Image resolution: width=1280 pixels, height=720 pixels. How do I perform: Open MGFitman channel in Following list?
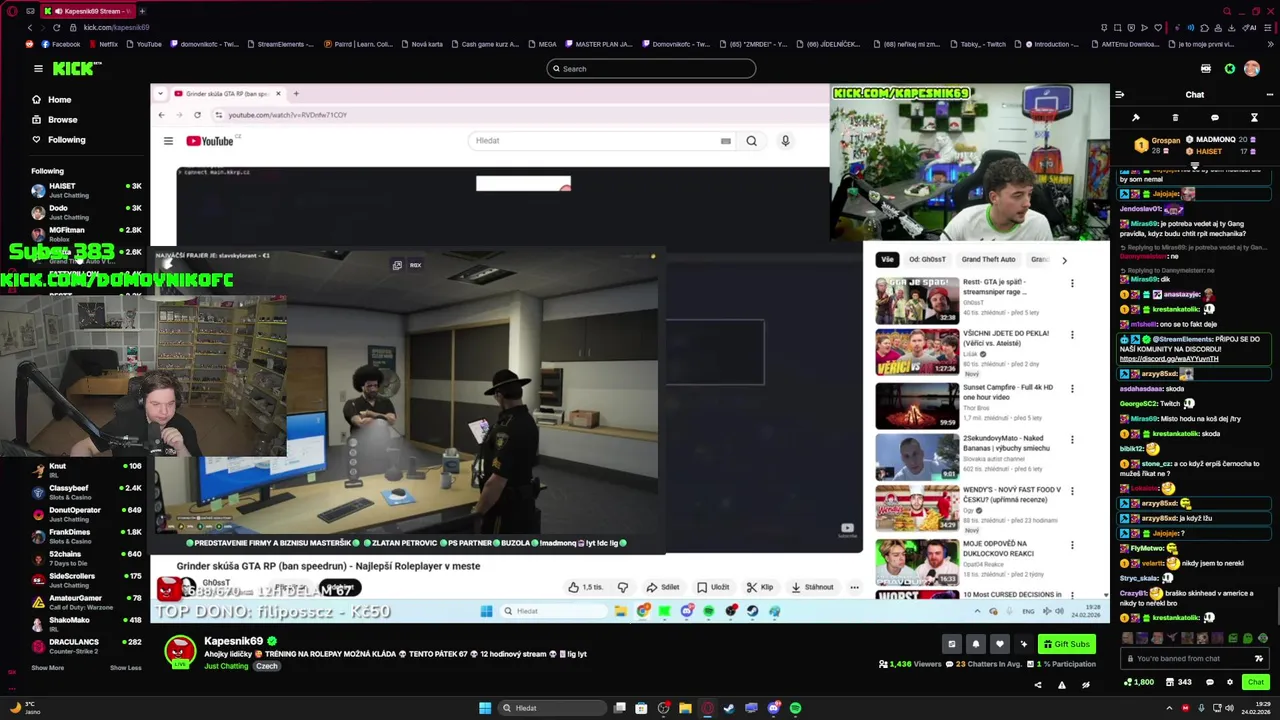pyautogui.click(x=86, y=234)
